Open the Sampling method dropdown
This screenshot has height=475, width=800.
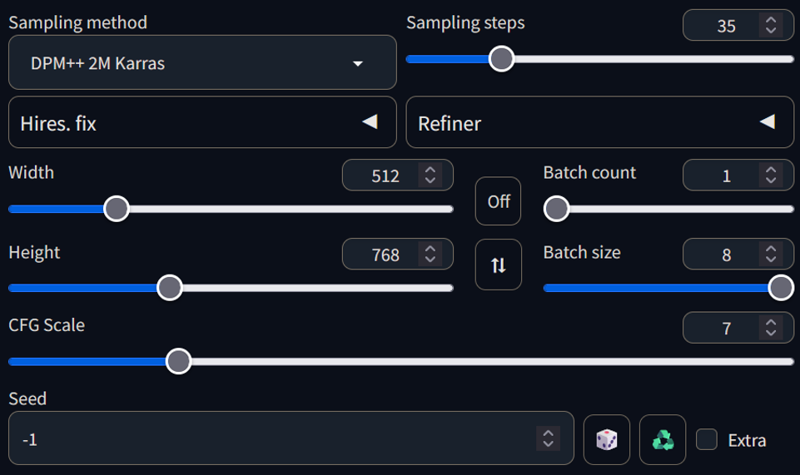(203, 63)
